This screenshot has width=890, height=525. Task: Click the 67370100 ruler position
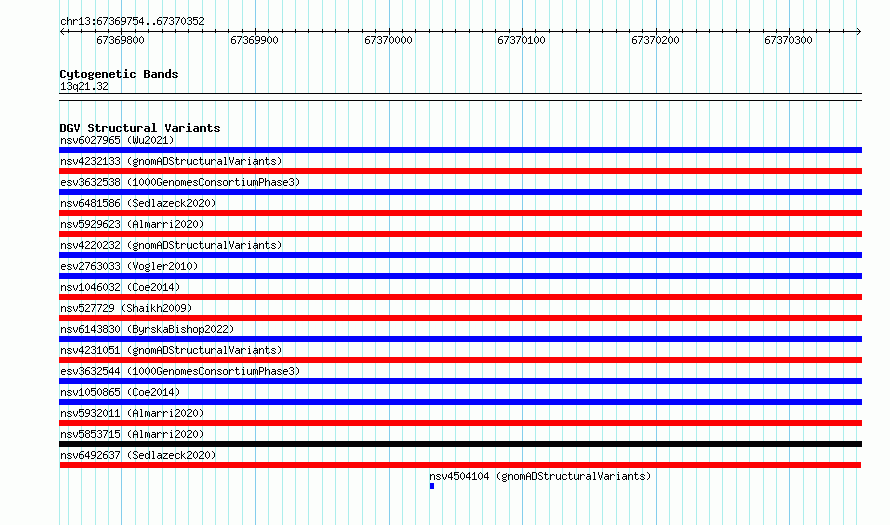point(521,40)
